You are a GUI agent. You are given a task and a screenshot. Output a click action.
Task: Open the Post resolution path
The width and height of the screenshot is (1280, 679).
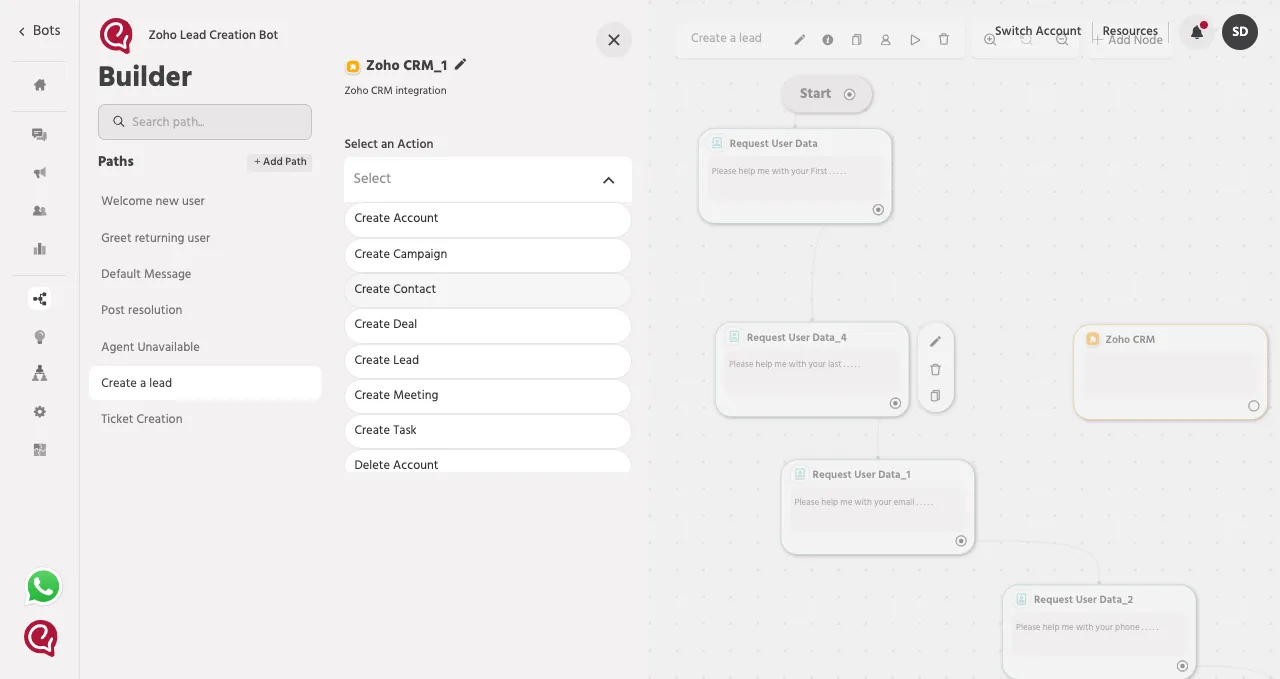(205, 310)
